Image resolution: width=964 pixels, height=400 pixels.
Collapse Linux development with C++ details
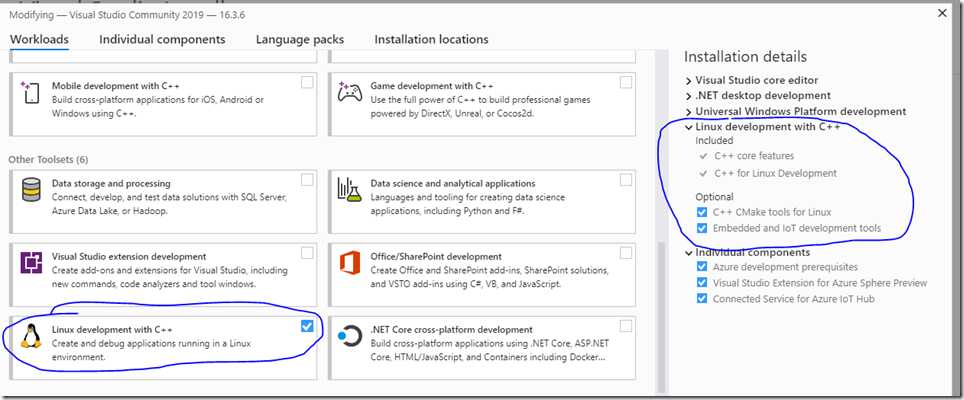point(689,127)
